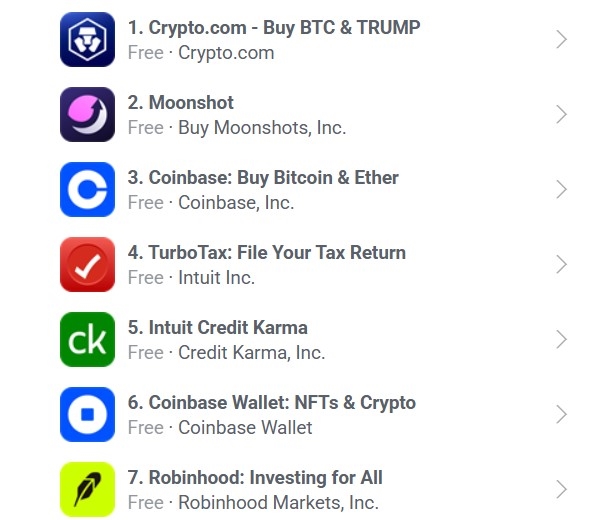Select "TurboTax: File Your Tax Return" title
This screenshot has width=600, height=520.
[267, 253]
